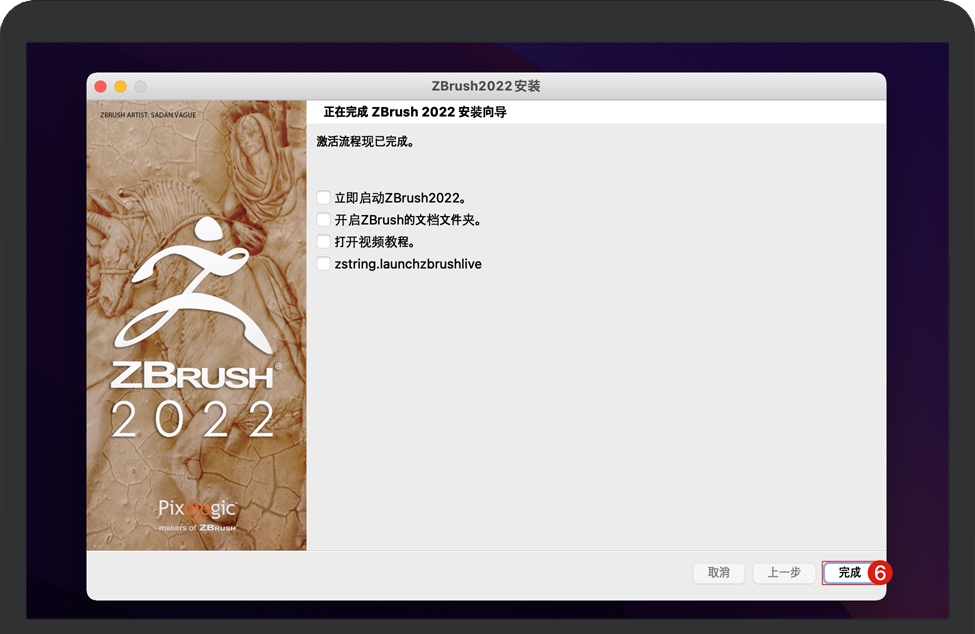The height and width of the screenshot is (634, 975).
Task: Click the ZBrush 2022 splash artwork
Action: (x=196, y=325)
